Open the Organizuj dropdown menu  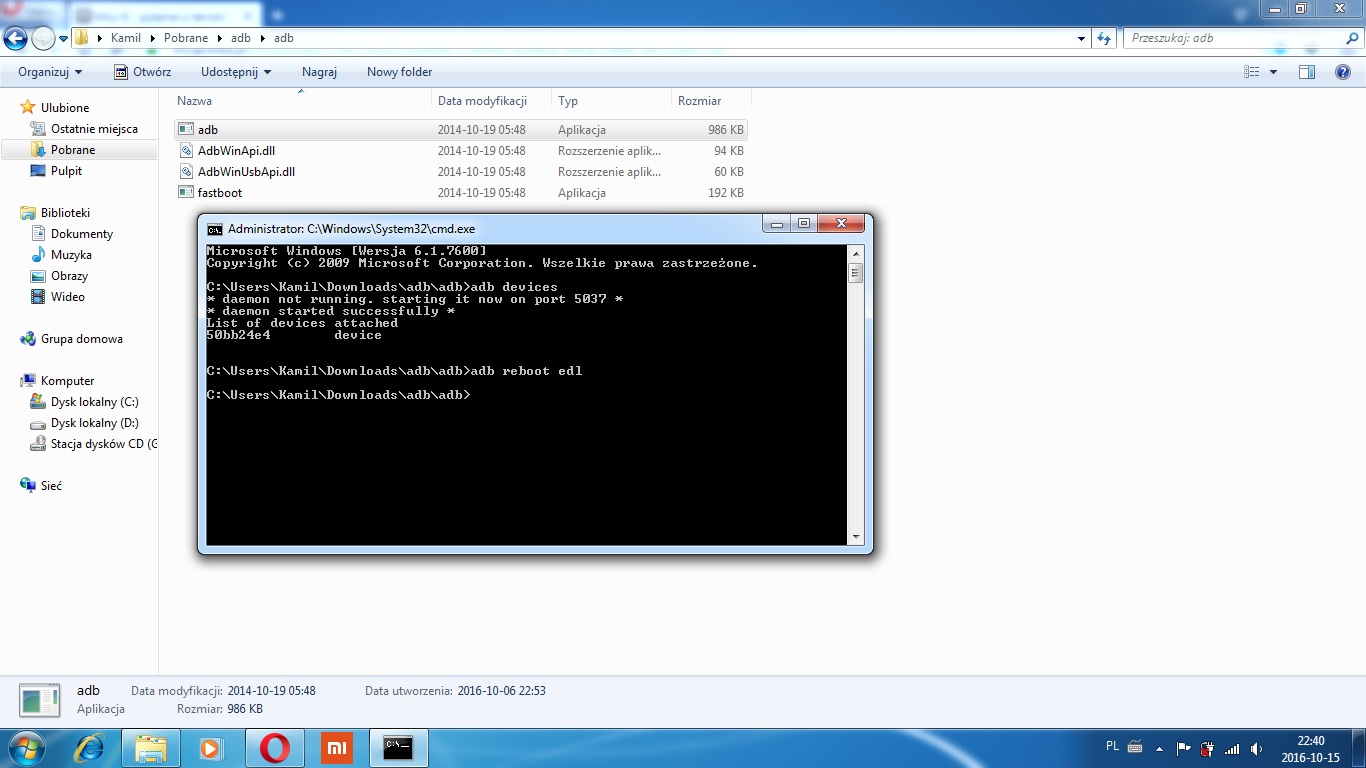pos(50,72)
